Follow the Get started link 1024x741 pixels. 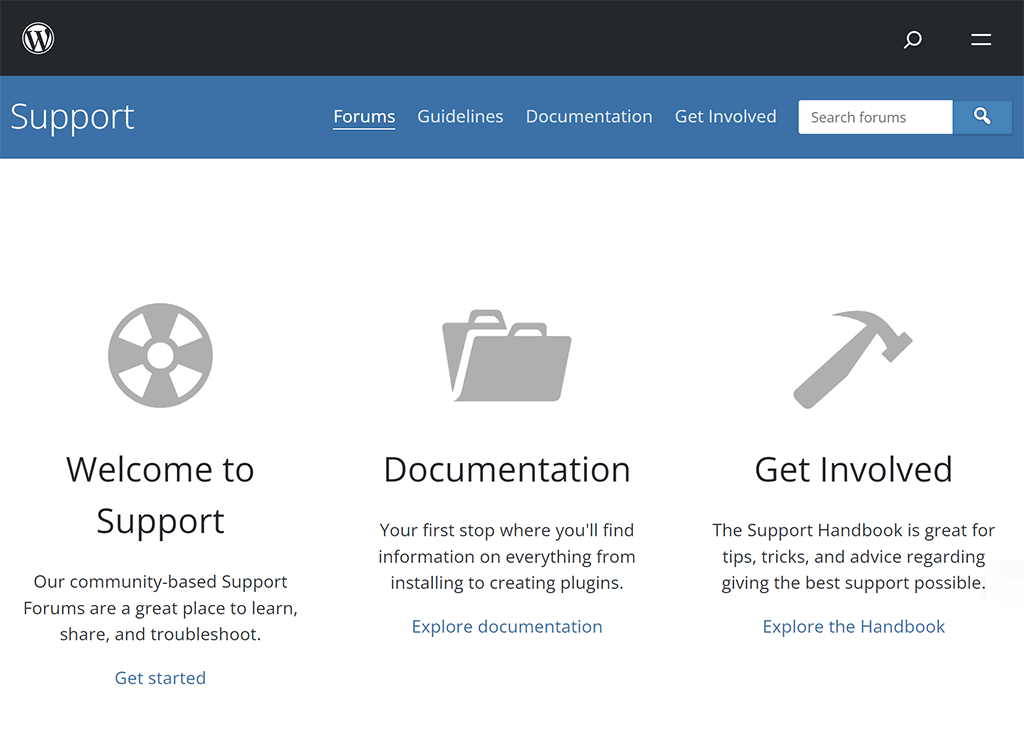[160, 678]
